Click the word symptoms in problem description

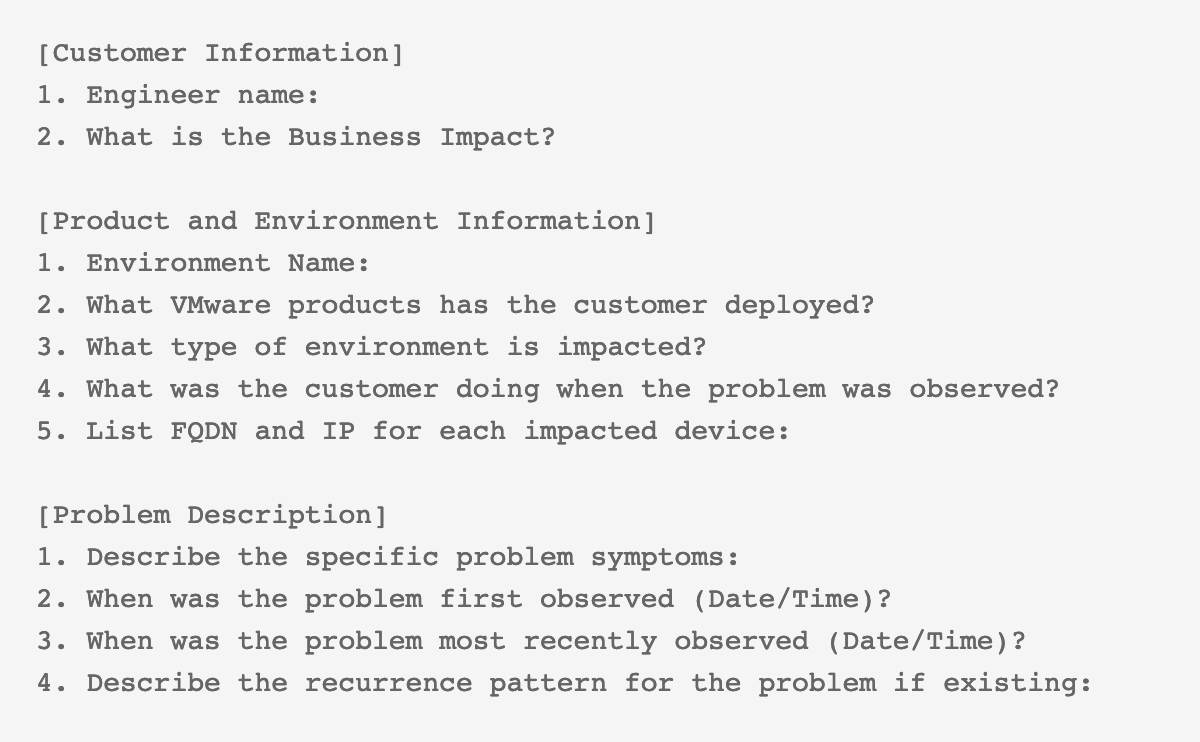click(x=657, y=558)
